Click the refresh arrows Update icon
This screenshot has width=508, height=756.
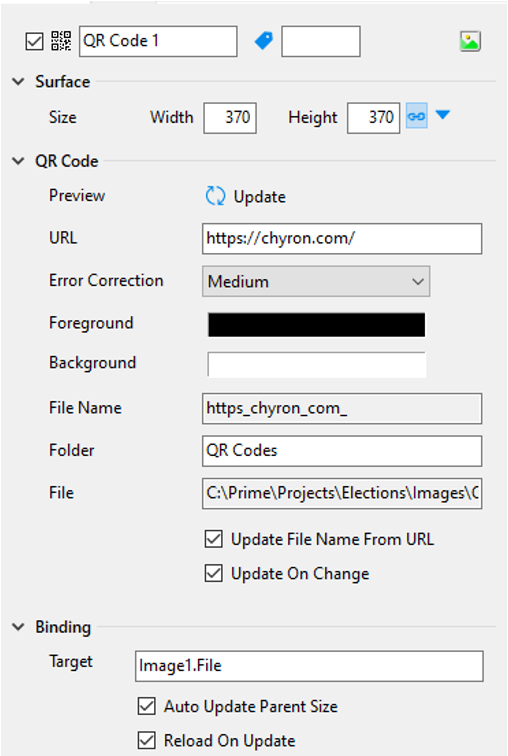[x=215, y=196]
